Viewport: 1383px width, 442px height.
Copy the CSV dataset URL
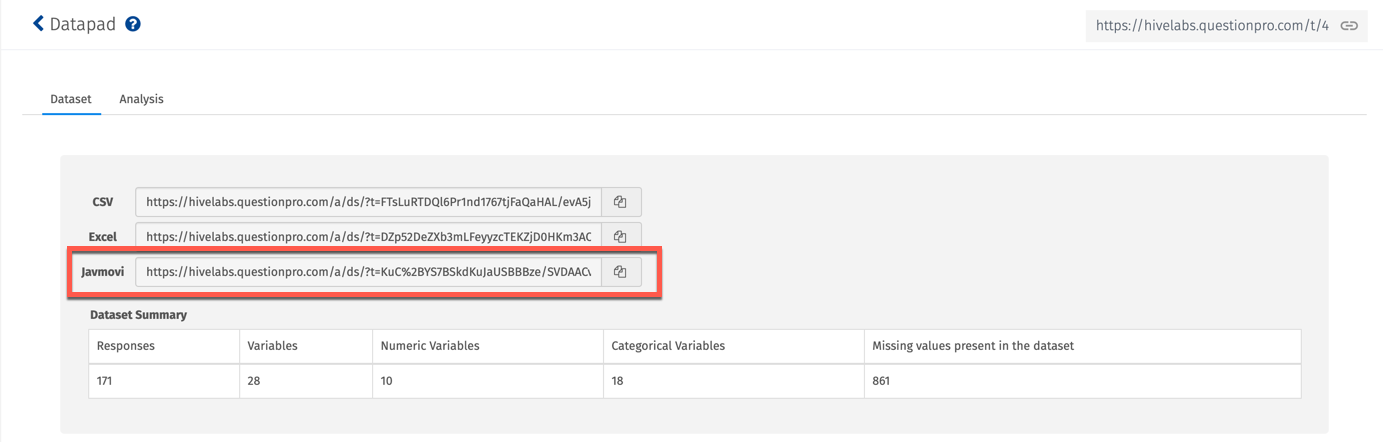click(620, 202)
